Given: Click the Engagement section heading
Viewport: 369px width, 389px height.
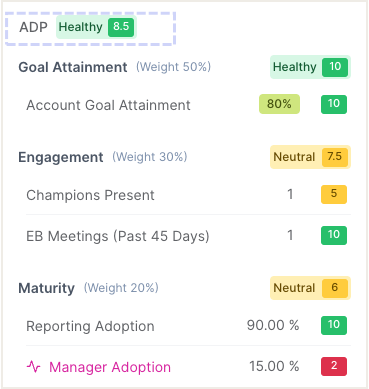Looking at the screenshot, I should click(x=61, y=157).
